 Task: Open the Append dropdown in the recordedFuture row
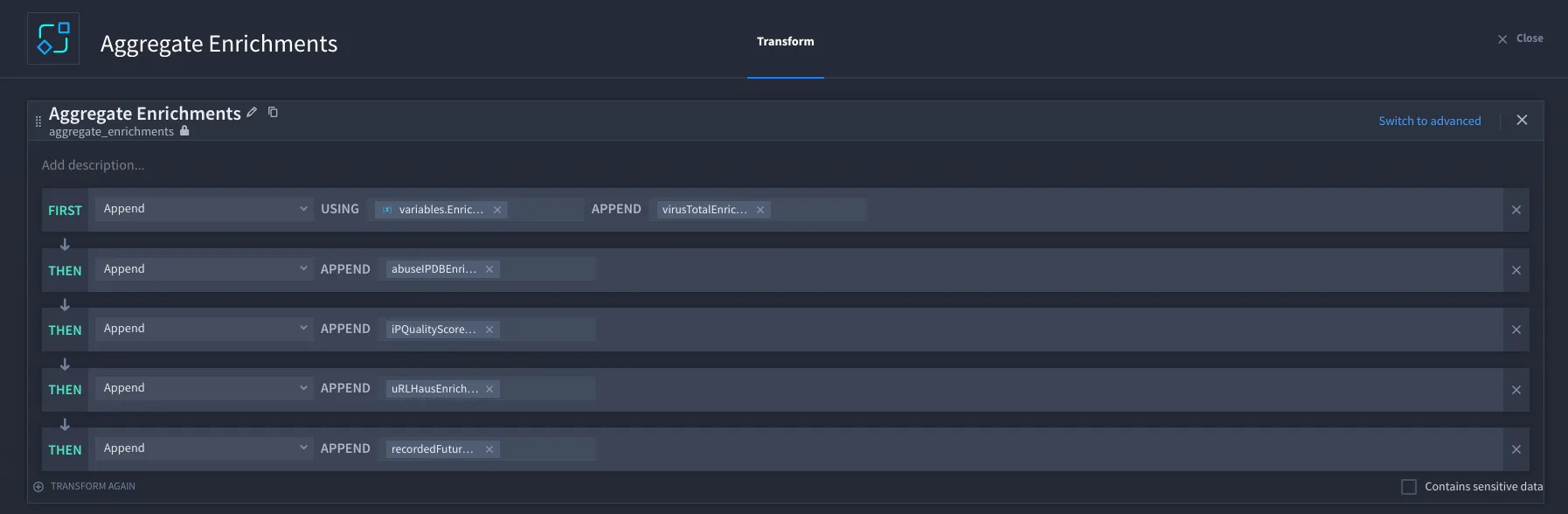pos(205,448)
